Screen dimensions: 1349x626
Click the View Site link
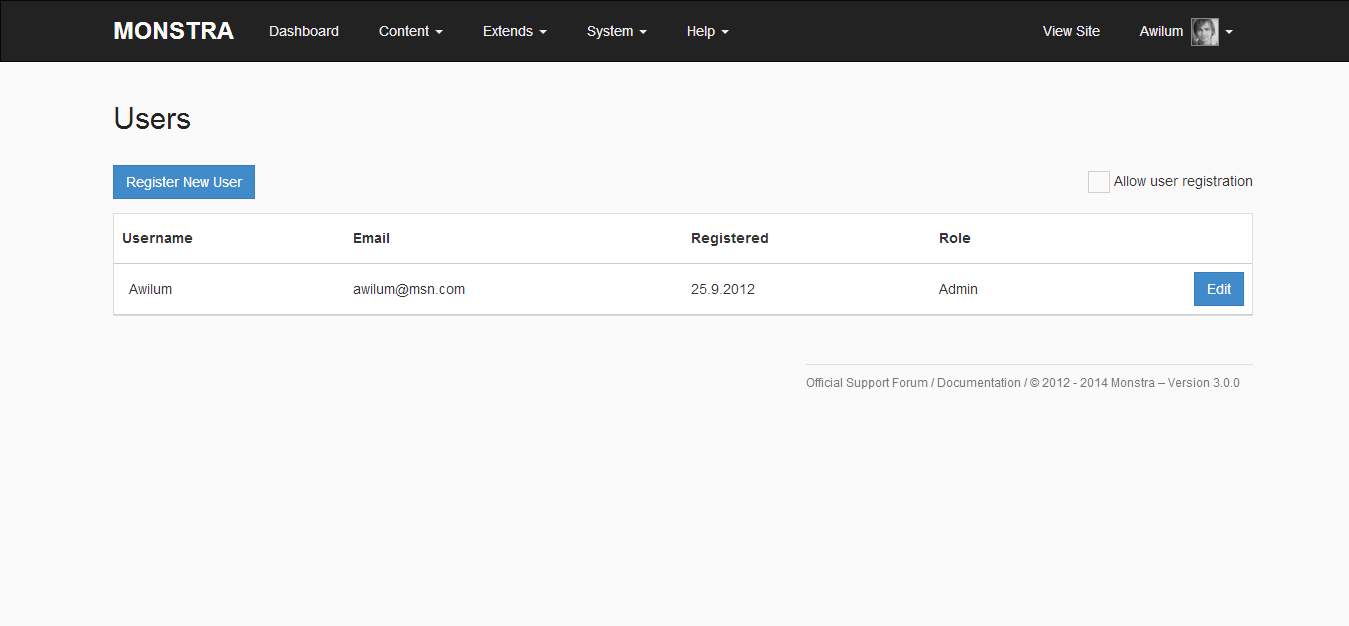[x=1071, y=31]
